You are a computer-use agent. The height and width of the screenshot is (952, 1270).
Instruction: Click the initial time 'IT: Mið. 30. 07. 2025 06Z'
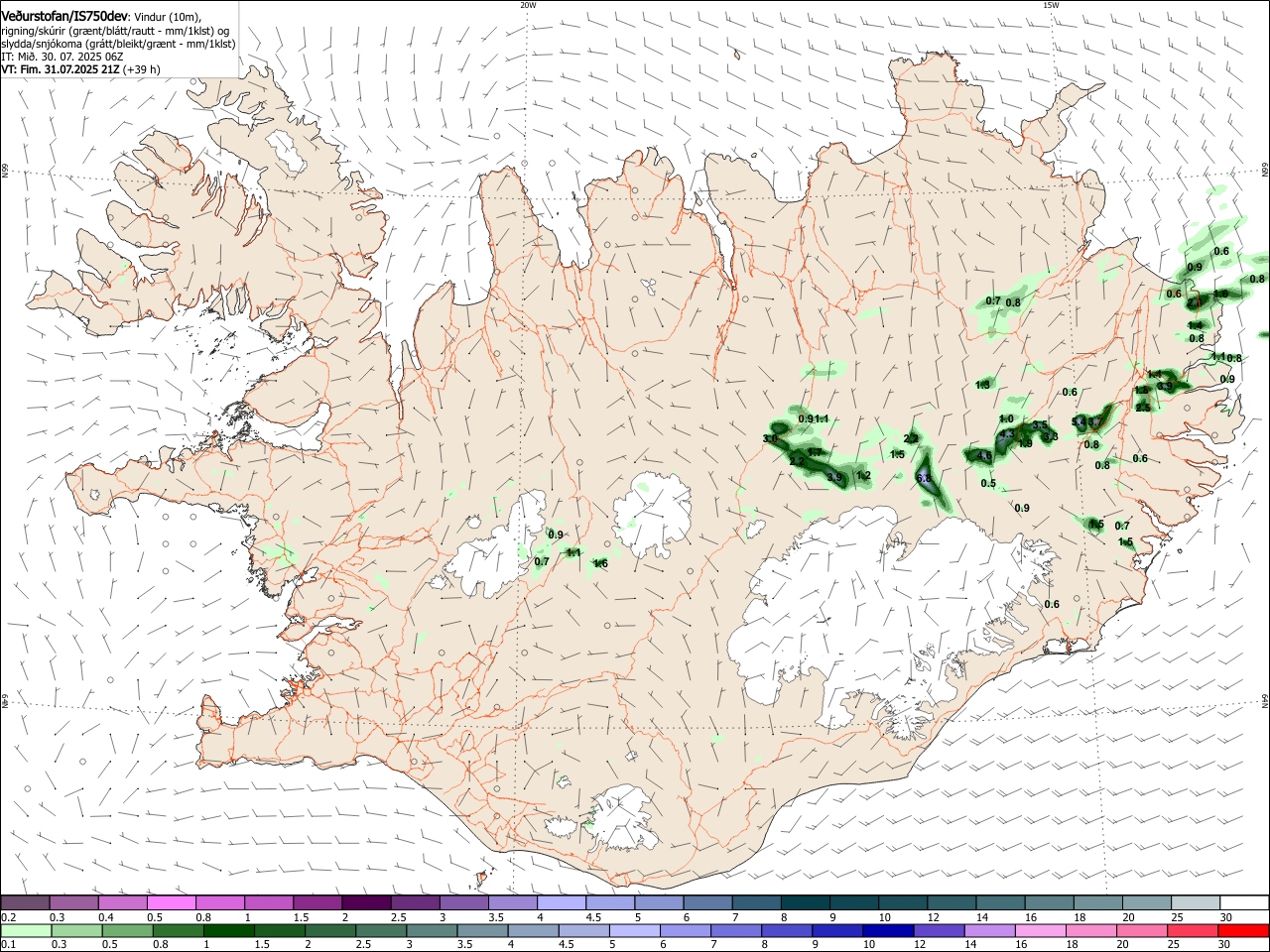(63, 57)
